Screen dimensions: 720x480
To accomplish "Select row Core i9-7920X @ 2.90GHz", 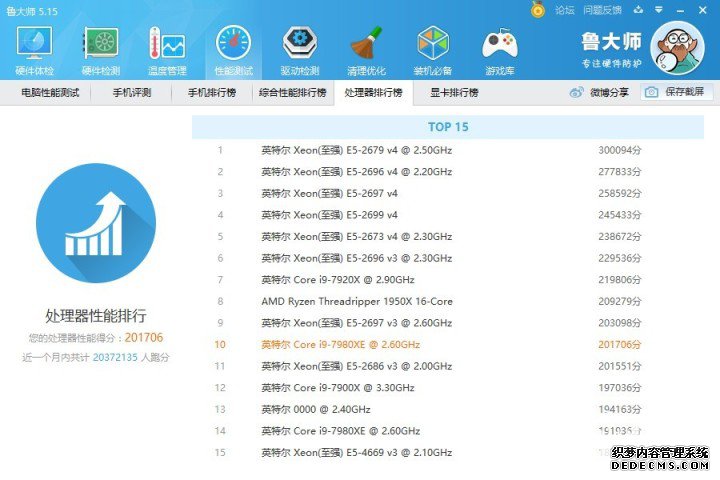I will (x=448, y=280).
